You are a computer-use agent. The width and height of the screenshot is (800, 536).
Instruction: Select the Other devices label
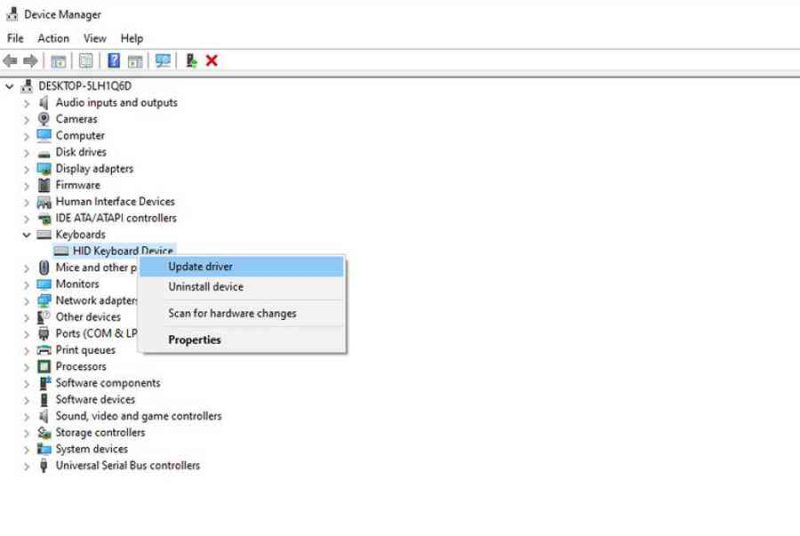[x=88, y=317]
